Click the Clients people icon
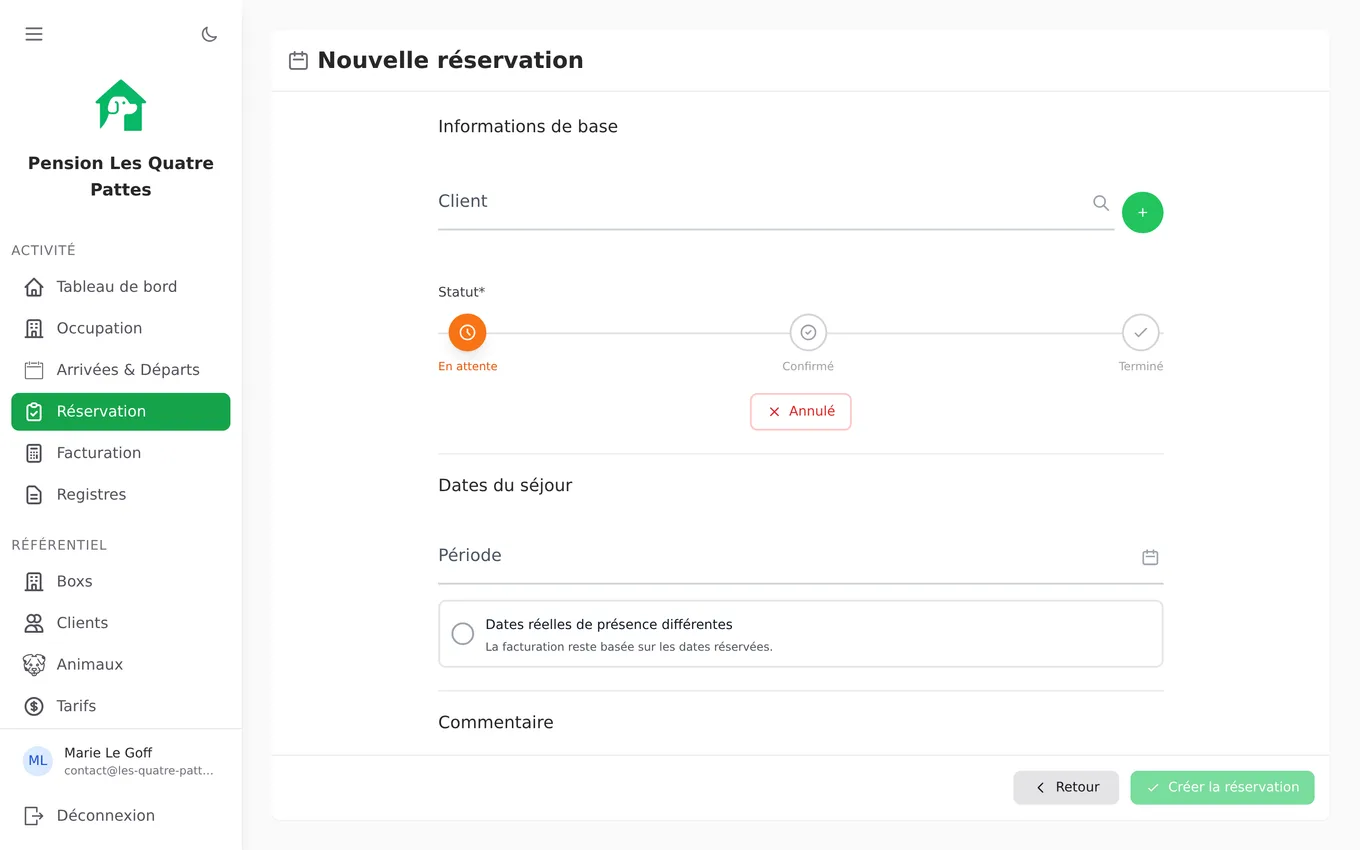The height and width of the screenshot is (850, 1360). point(34,623)
